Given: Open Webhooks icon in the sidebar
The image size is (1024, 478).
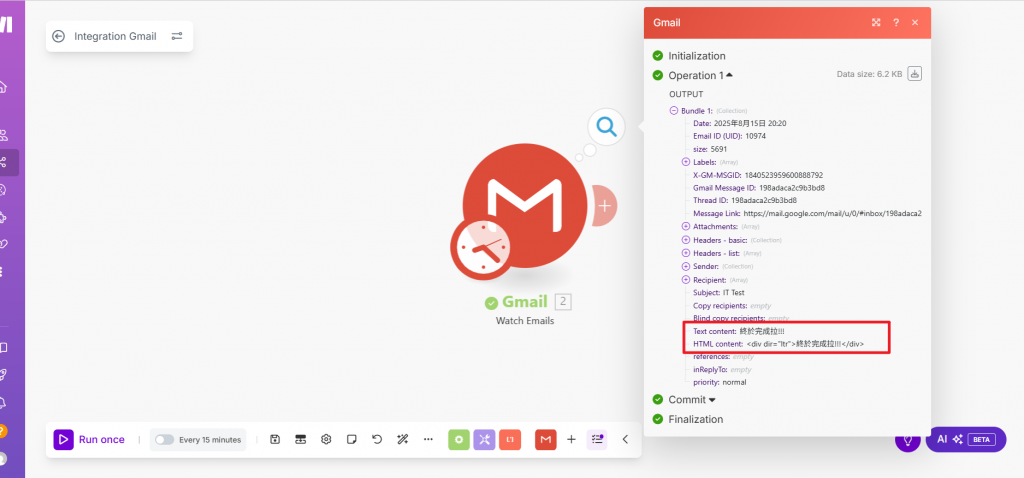Looking at the screenshot, I should (3, 244).
